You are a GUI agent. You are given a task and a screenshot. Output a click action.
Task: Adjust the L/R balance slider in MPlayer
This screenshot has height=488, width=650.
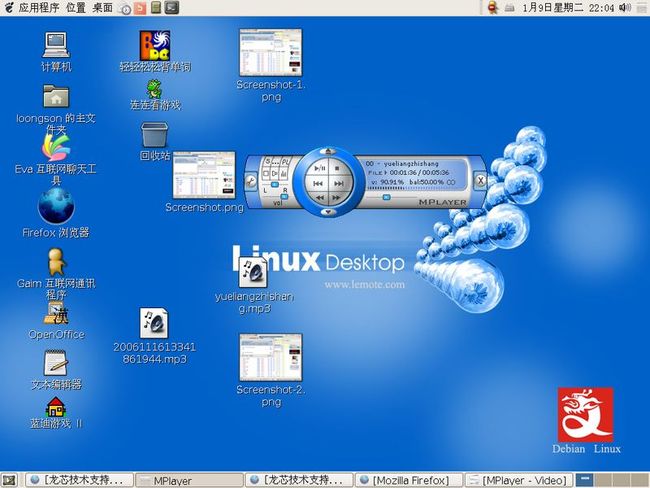pos(274,185)
